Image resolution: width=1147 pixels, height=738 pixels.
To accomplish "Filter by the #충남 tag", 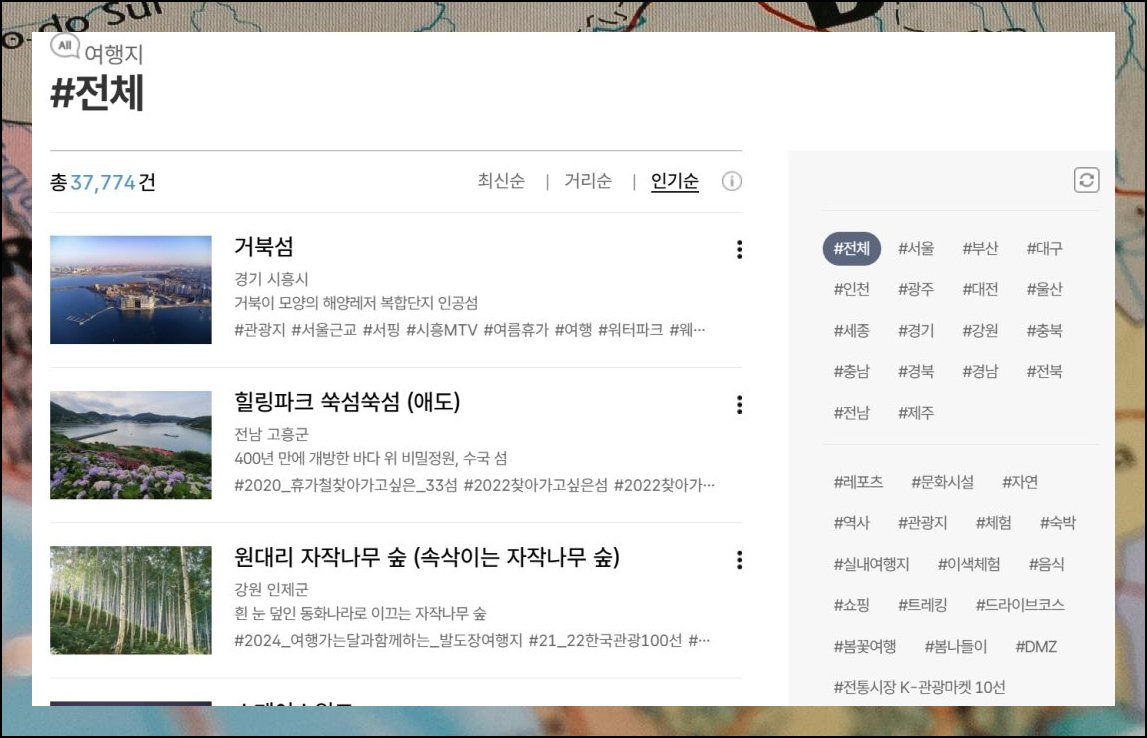I will (x=851, y=372).
